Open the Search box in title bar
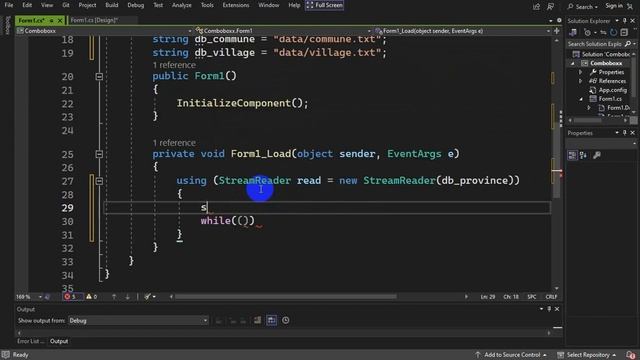This screenshot has width=640, height=360. tap(582, 6)
